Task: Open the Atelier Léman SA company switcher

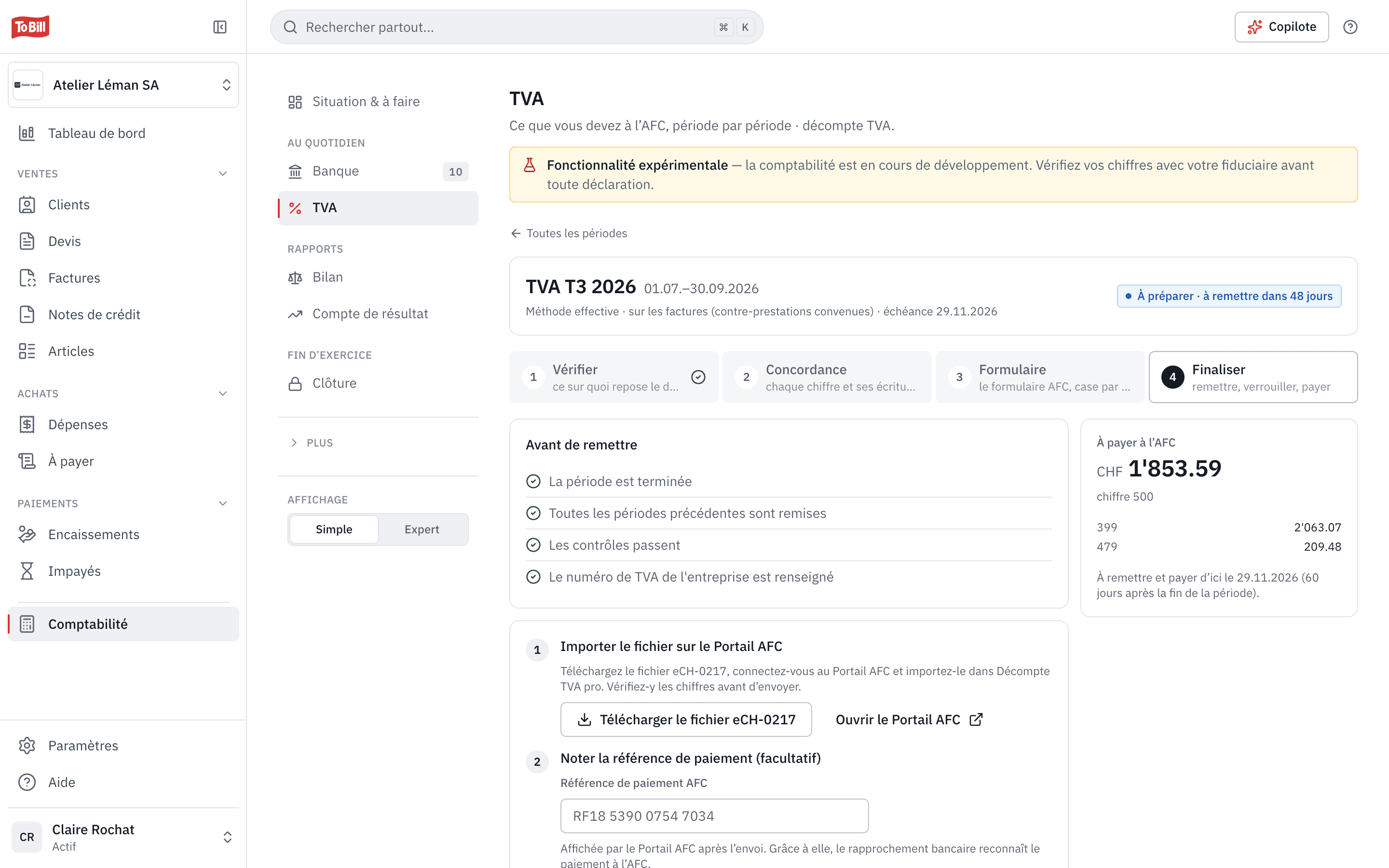Action: point(123,85)
